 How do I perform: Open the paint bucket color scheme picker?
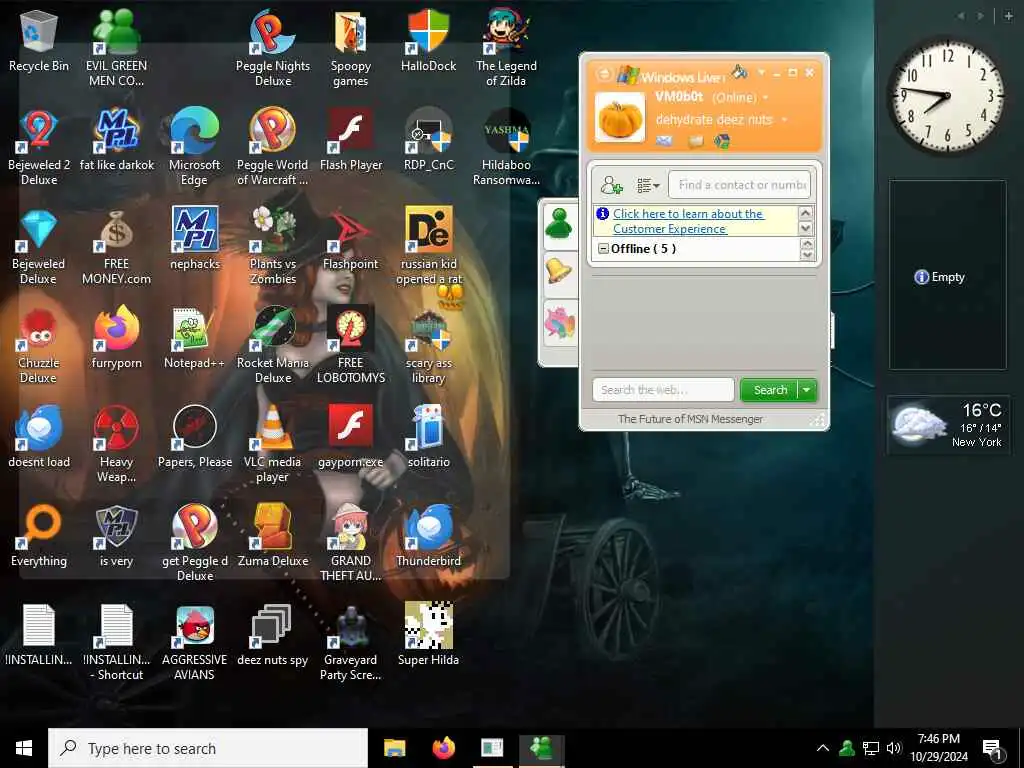pos(739,71)
